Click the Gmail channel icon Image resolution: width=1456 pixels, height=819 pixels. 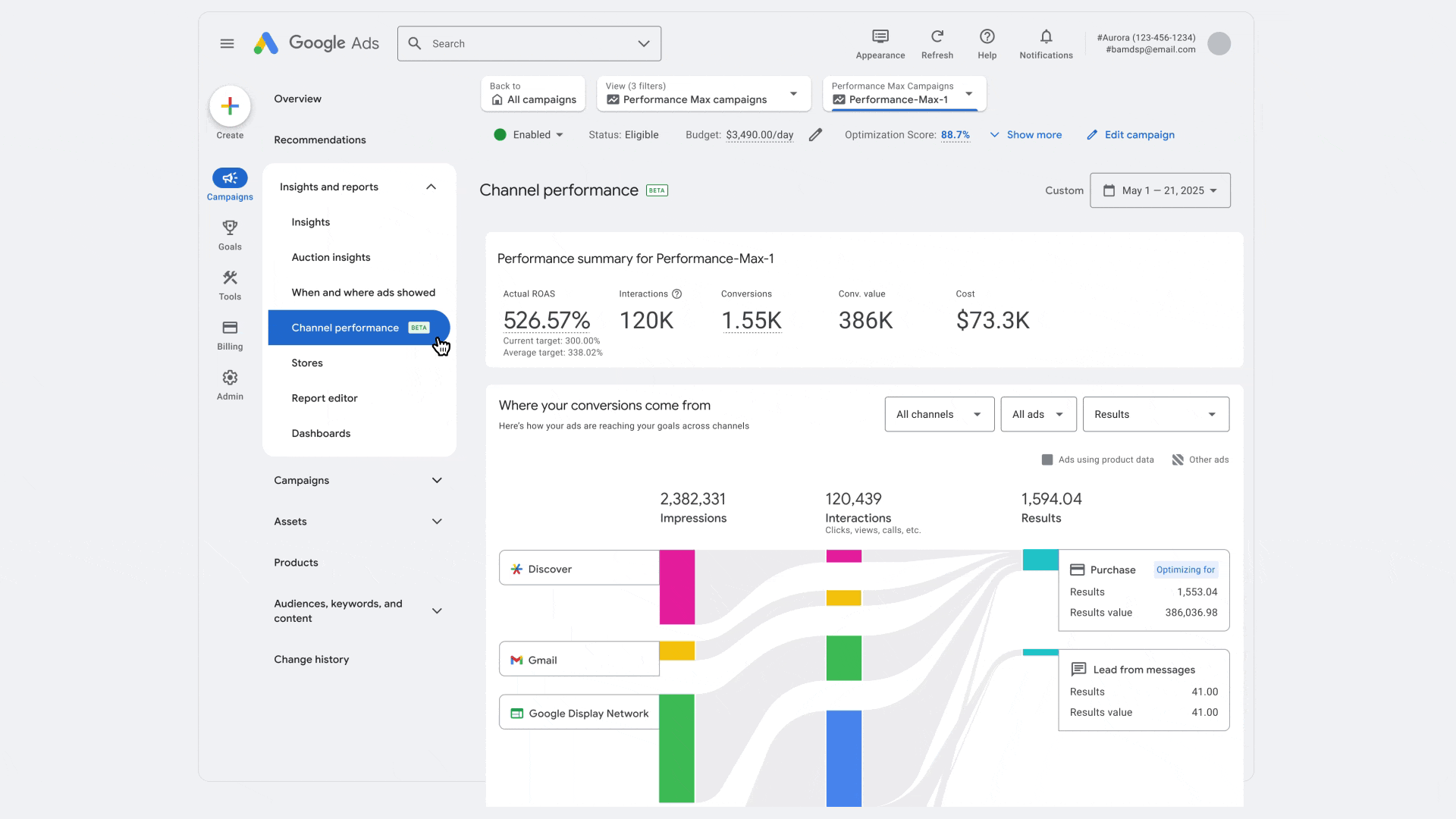(516, 661)
